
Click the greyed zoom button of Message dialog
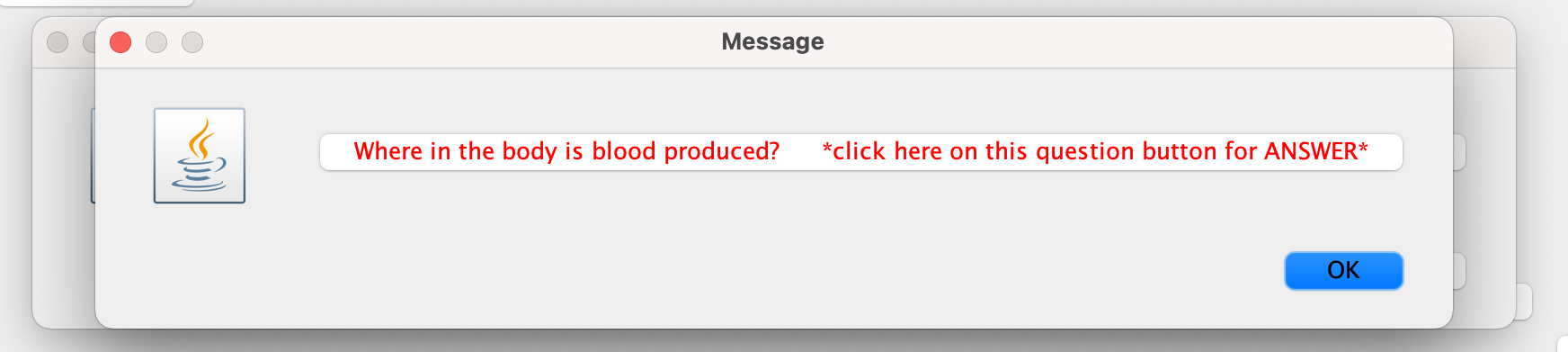click(192, 42)
